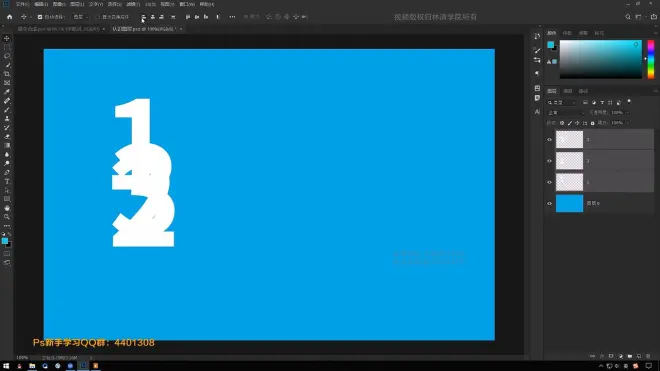Viewport: 660px width, 371px height.
Task: Click the rainbow hue slider strip
Action: [651, 59]
